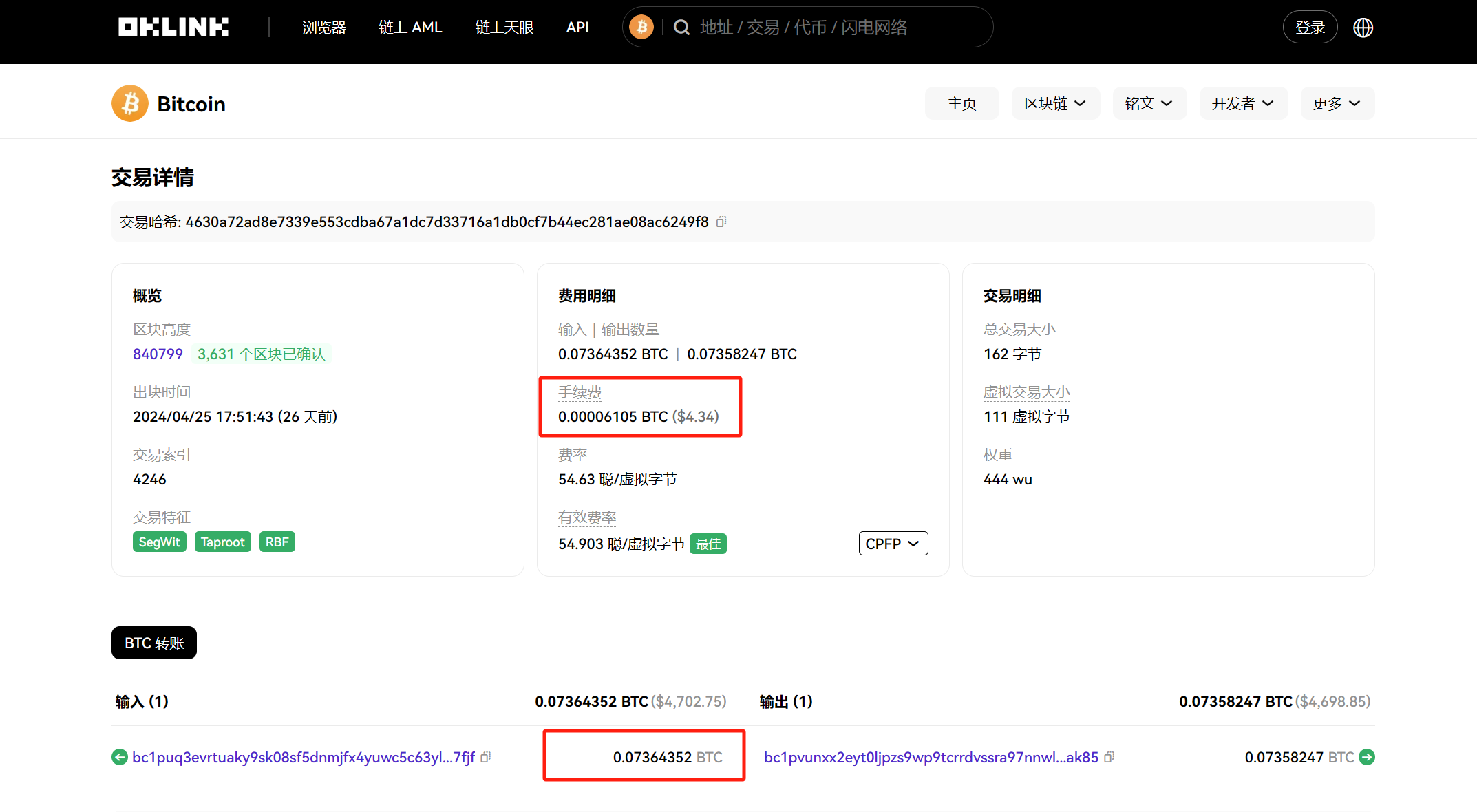
Task: Click the green output arrow icon
Action: point(1367,757)
